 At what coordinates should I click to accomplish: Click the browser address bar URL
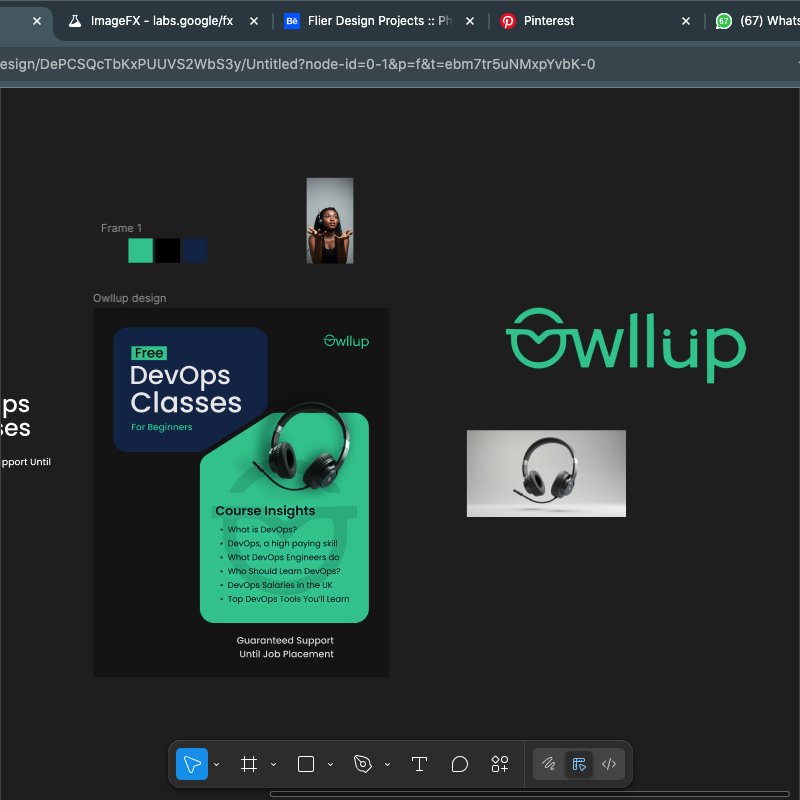297,64
